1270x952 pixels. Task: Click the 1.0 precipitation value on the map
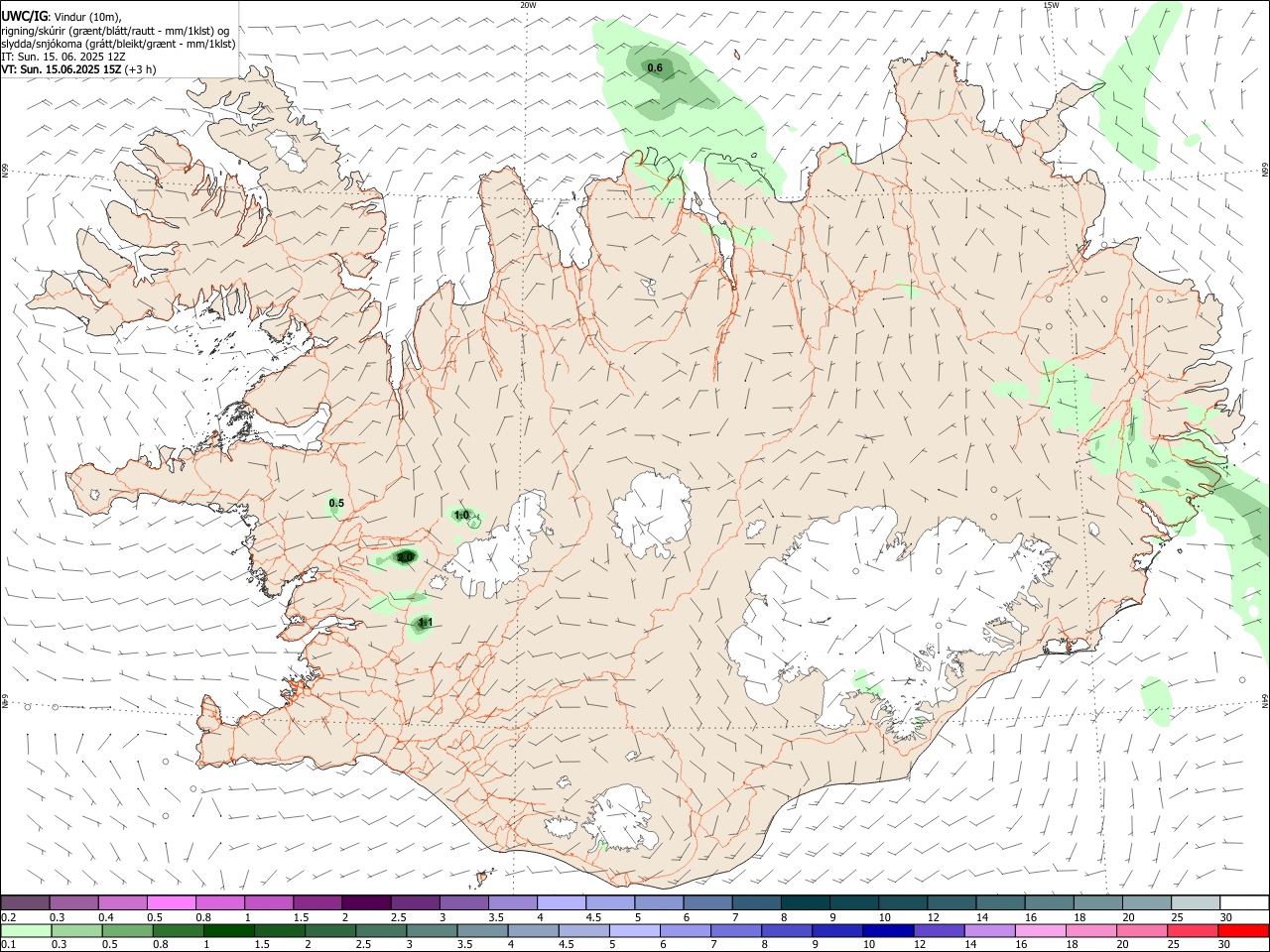(461, 515)
